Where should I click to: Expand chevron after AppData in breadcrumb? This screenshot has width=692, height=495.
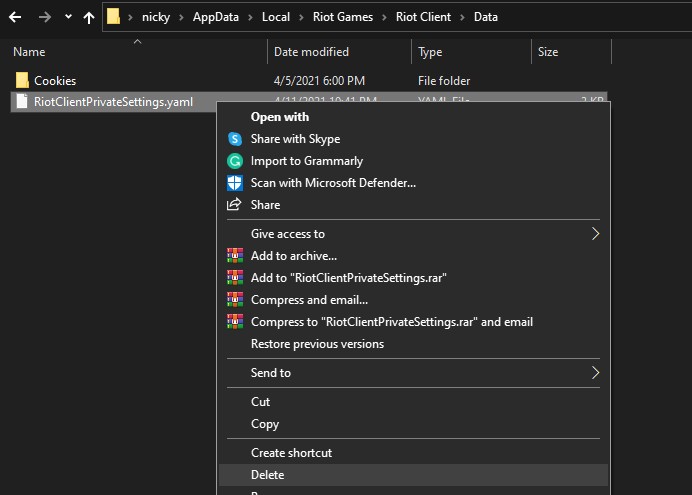(x=250, y=17)
